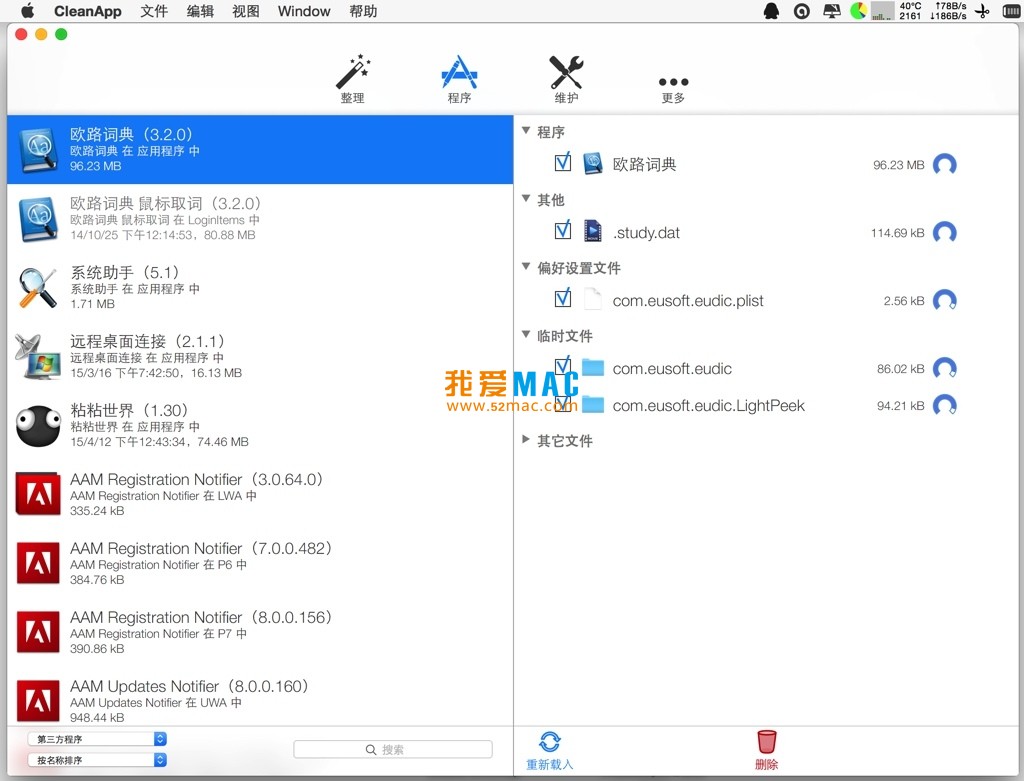1024x781 pixels.
Task: Select AAM Updates Notifier (8.0.0.160) row
Action: [260, 699]
